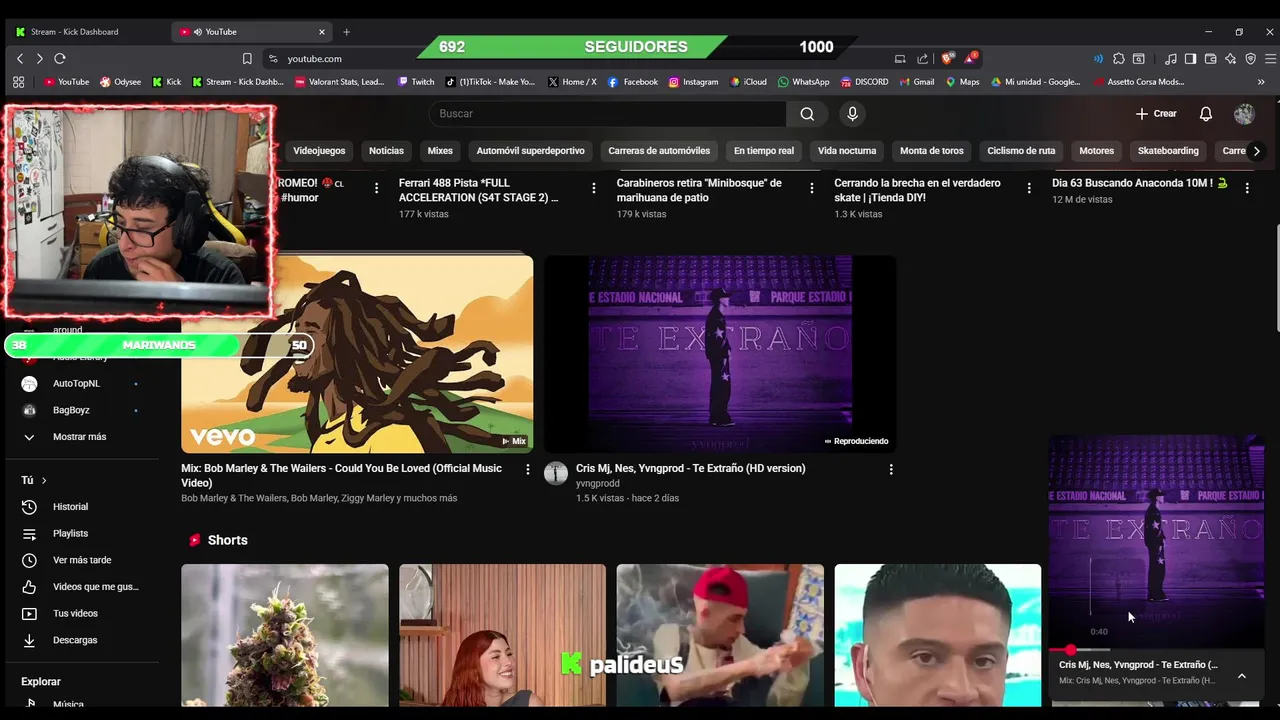Open YouTube notifications bell
This screenshot has height=720, width=1280.
coord(1206,114)
